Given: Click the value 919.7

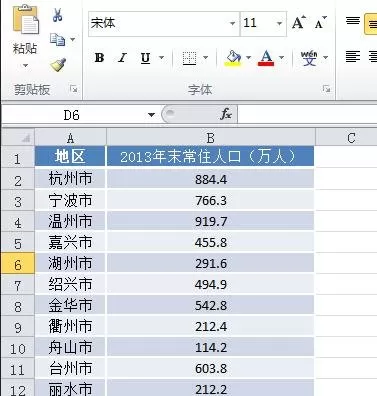Looking at the screenshot, I should point(211,222).
